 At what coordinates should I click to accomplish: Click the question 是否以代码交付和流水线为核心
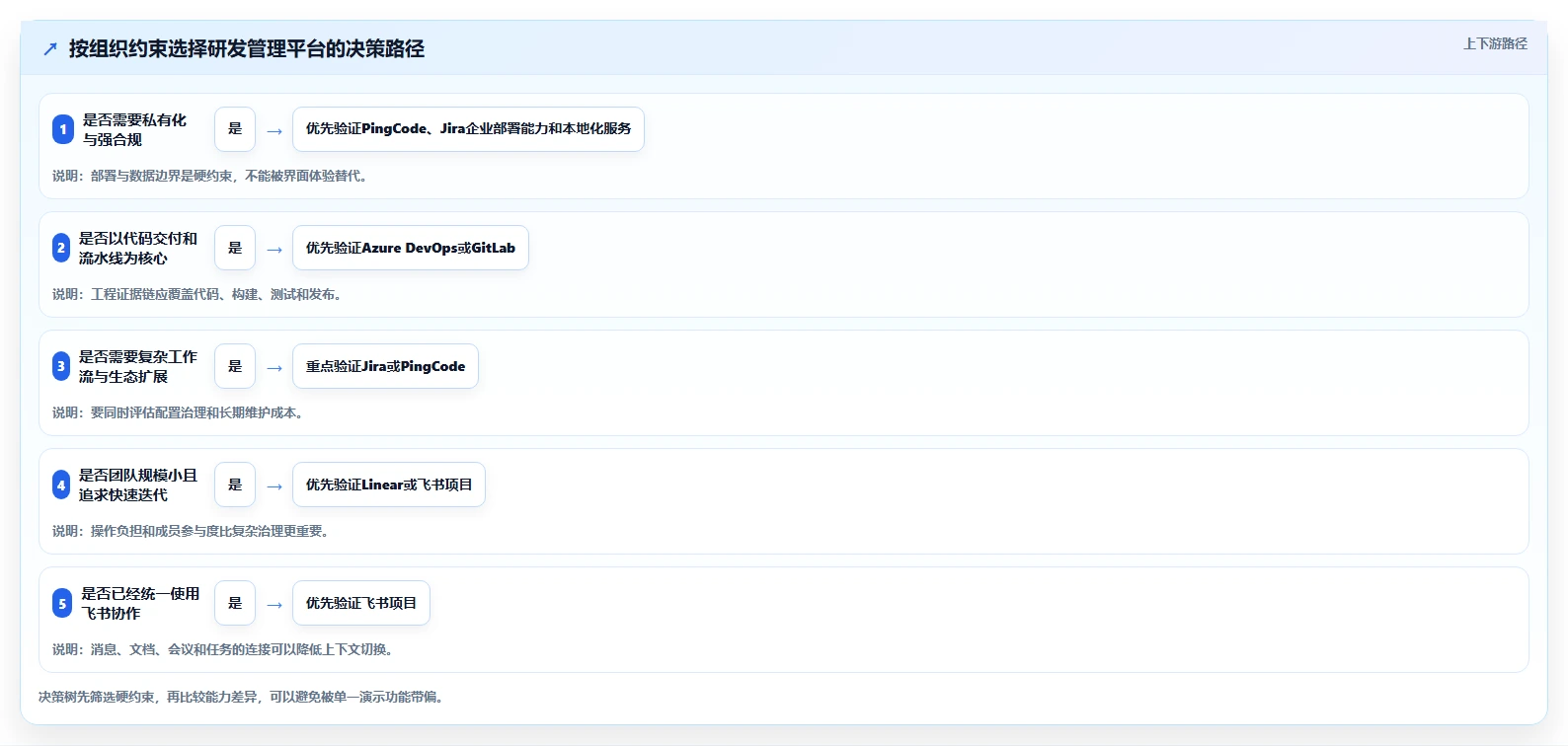(138, 248)
